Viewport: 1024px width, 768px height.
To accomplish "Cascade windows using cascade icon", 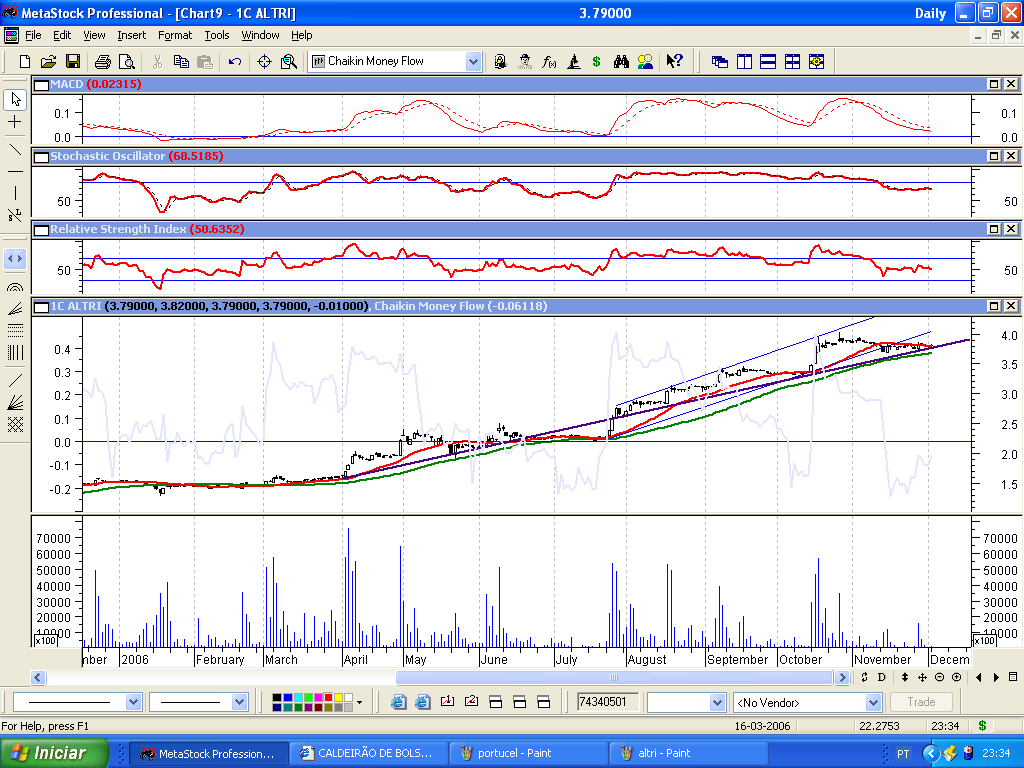I will [720, 61].
